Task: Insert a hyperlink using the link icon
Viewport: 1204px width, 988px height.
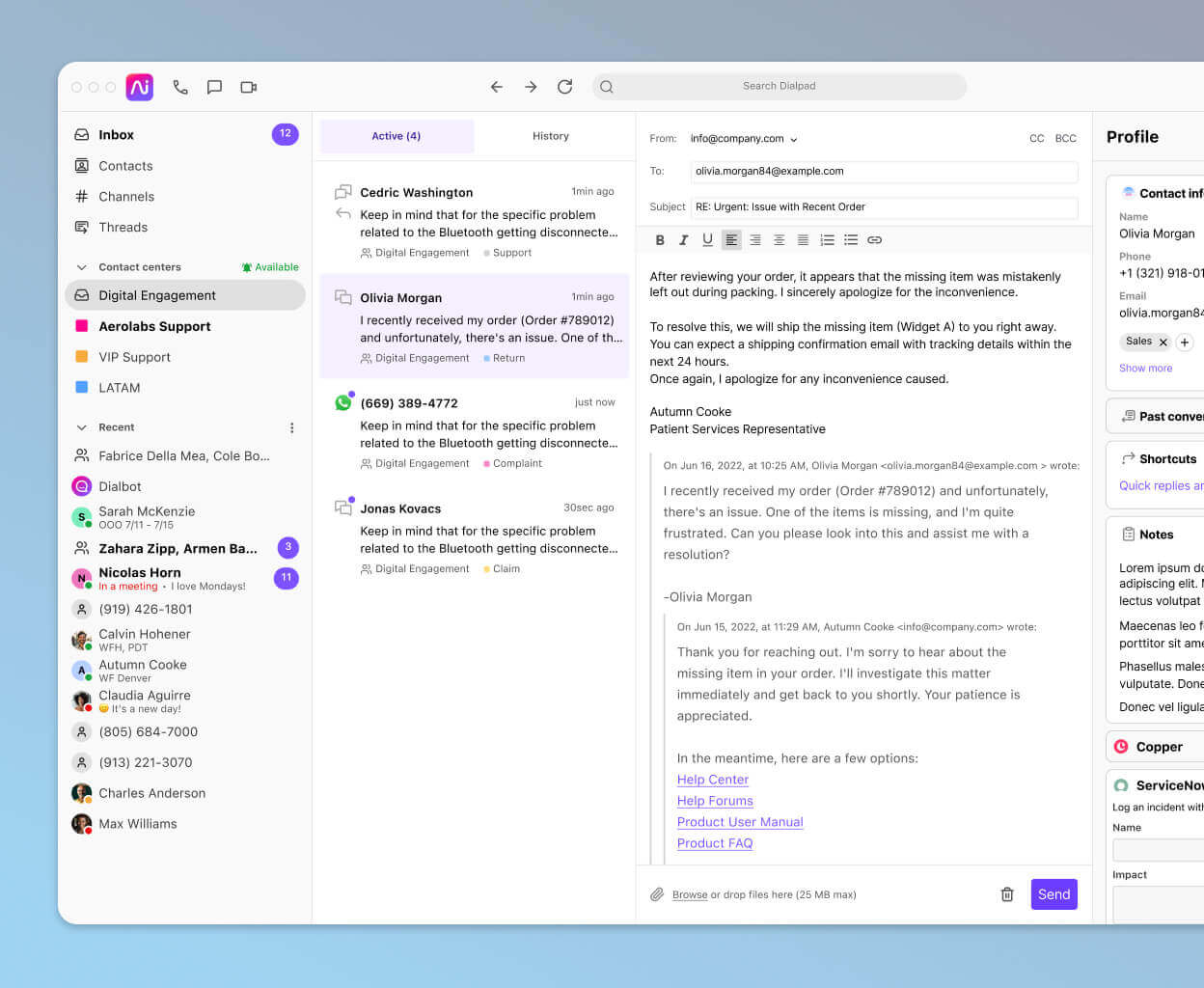Action: pyautogui.click(x=874, y=239)
